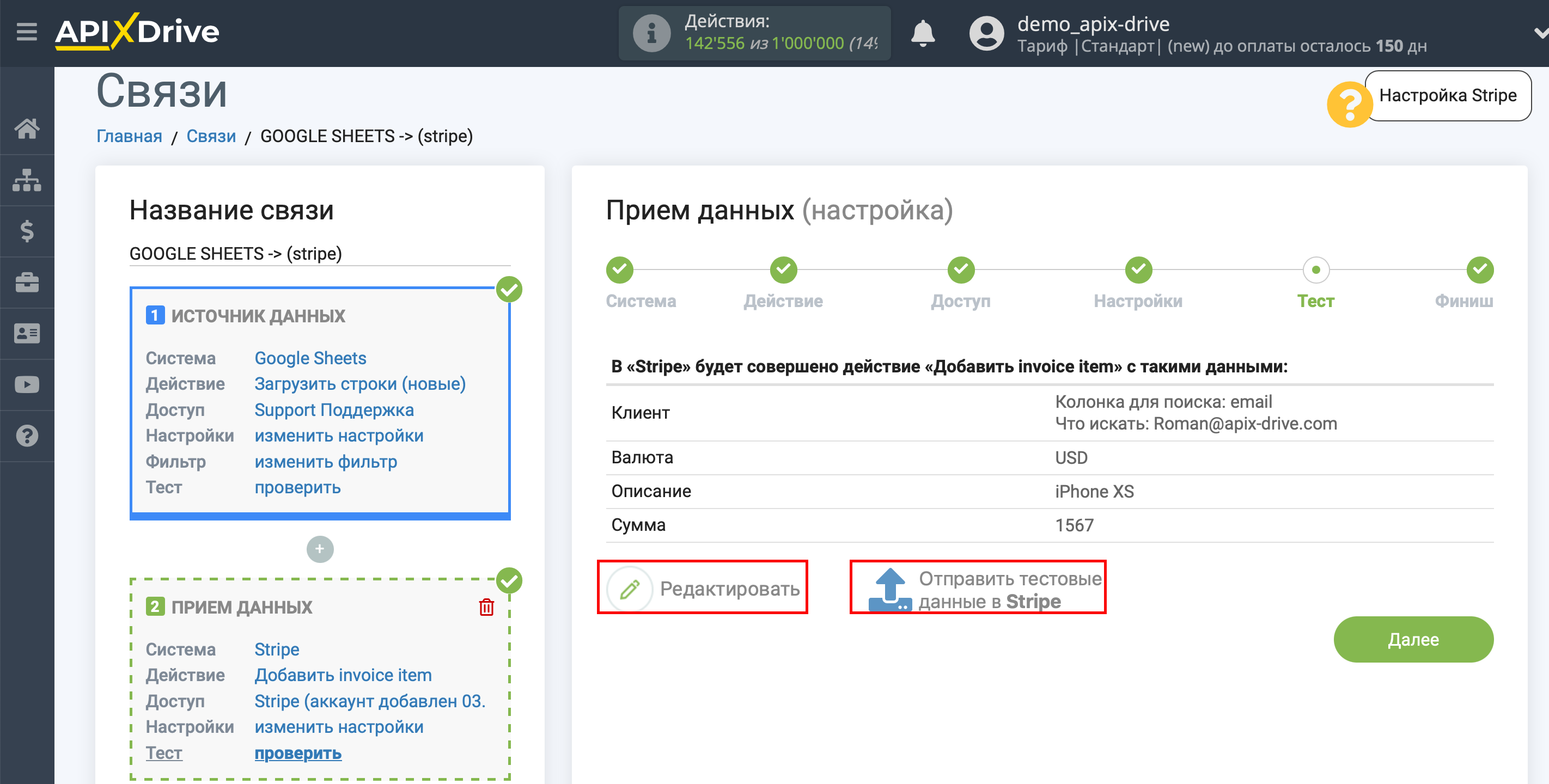Click source изменить настройки link
Image resolution: width=1549 pixels, height=784 pixels.
[x=339, y=436]
